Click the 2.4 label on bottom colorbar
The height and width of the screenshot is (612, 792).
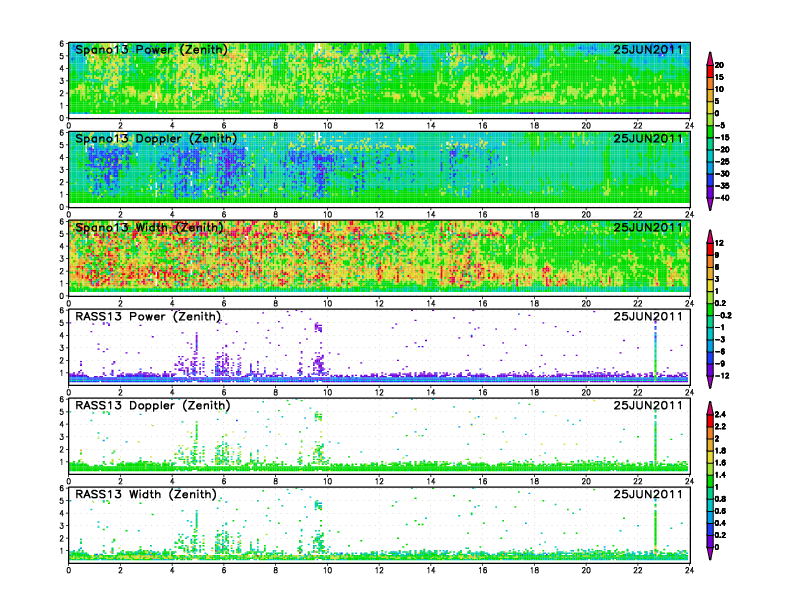(720, 415)
